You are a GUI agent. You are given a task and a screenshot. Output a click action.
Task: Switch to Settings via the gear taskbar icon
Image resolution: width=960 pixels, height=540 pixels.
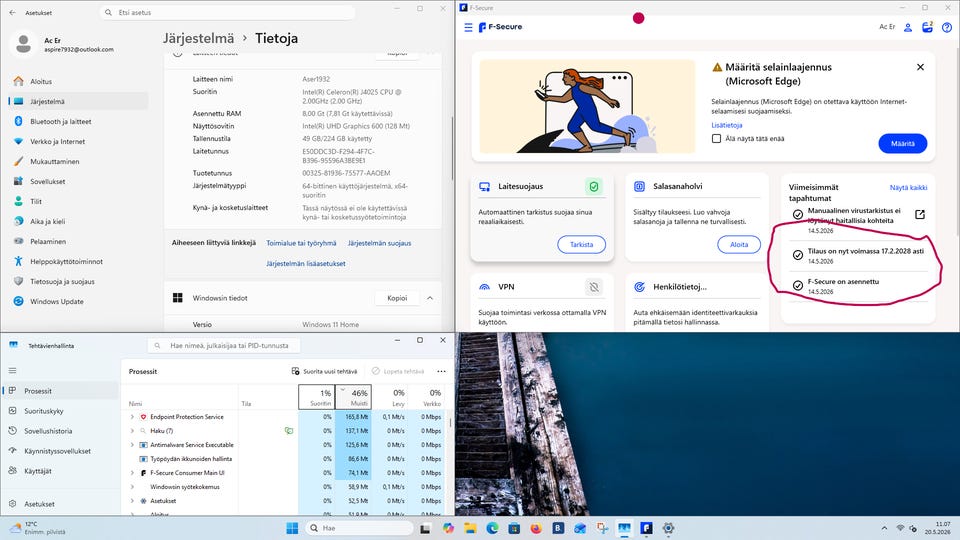point(669,528)
